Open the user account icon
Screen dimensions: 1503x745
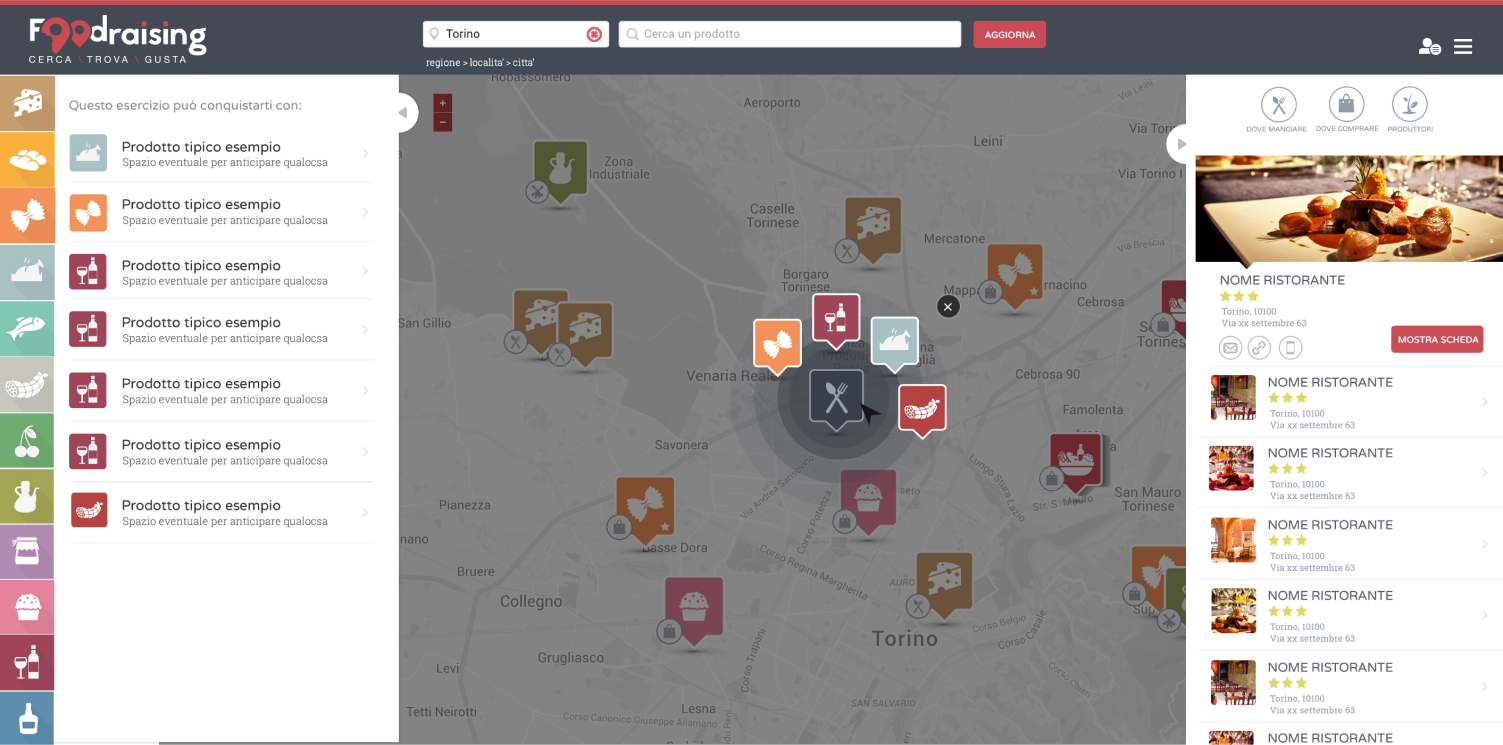click(1429, 47)
